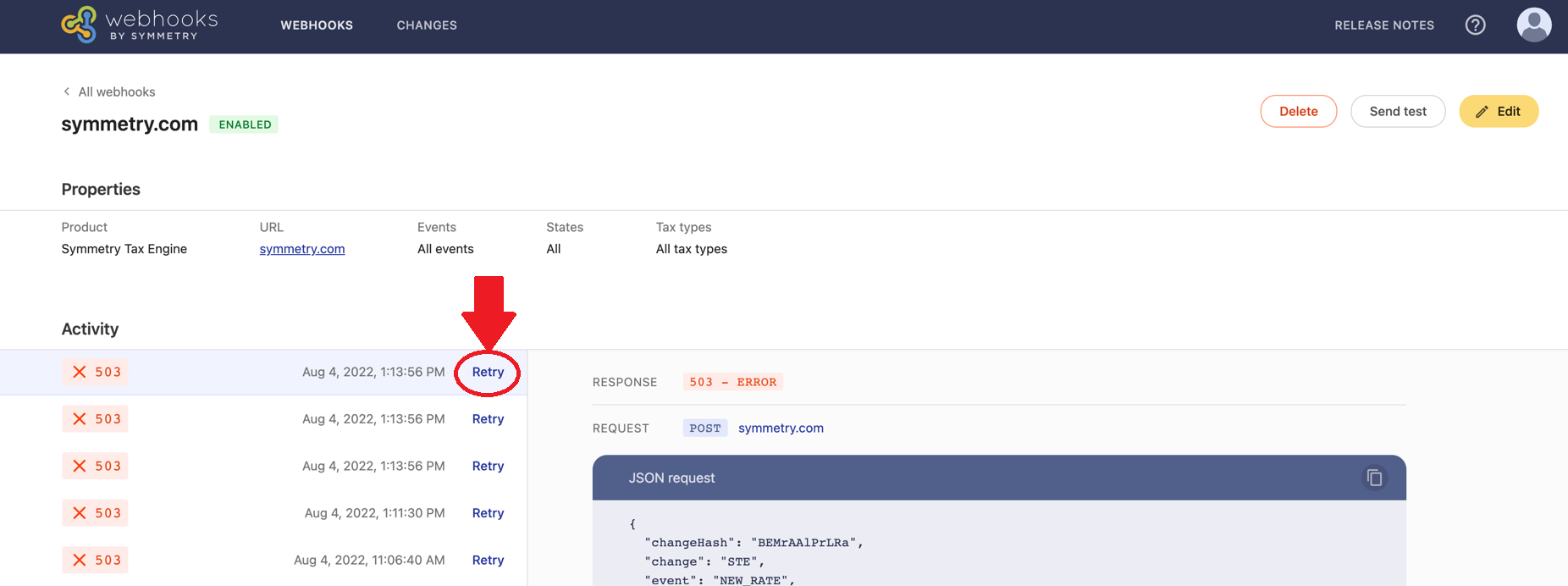Open RELEASE NOTES in the header
Viewport: 1568px width, 586px height.
point(1384,25)
